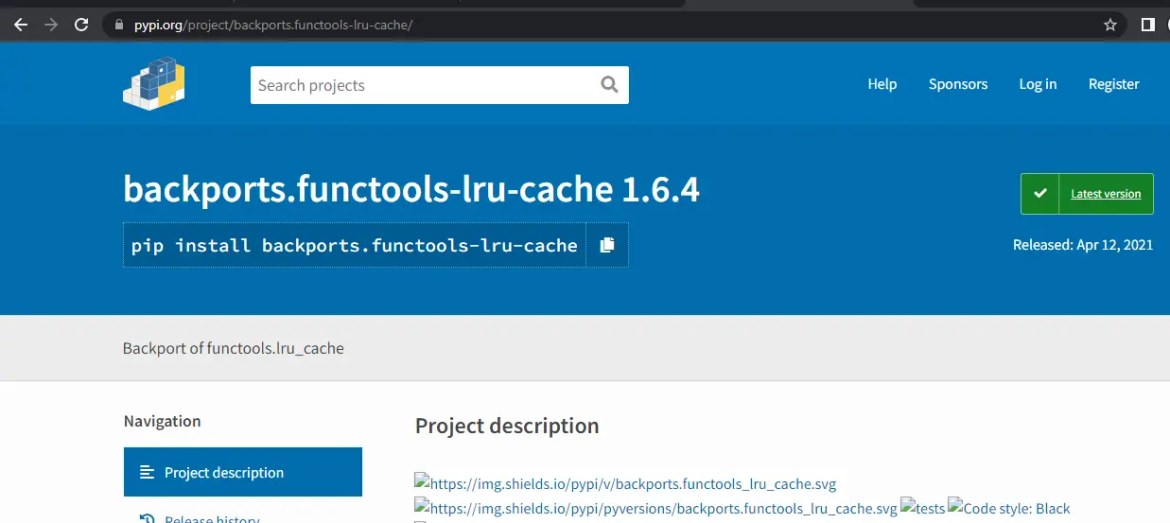The image size is (1170, 523).
Task: Select Release history navigation tab
Action: 243,516
